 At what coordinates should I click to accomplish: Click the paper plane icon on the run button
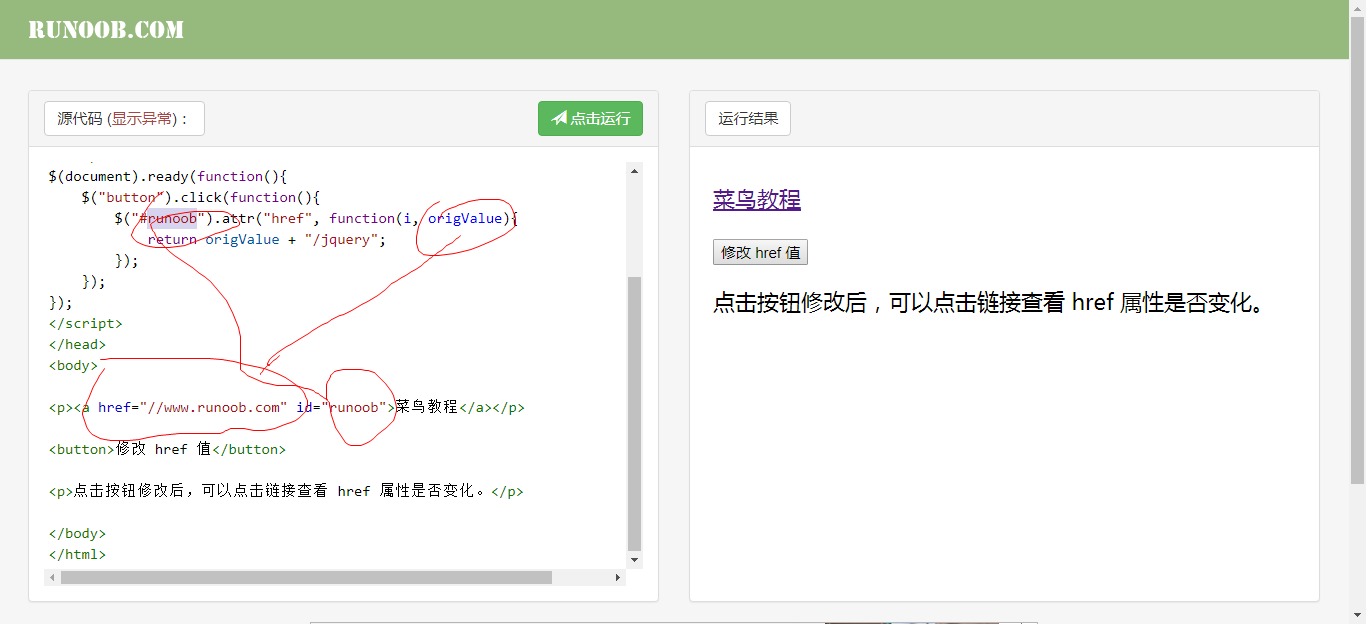[559, 118]
